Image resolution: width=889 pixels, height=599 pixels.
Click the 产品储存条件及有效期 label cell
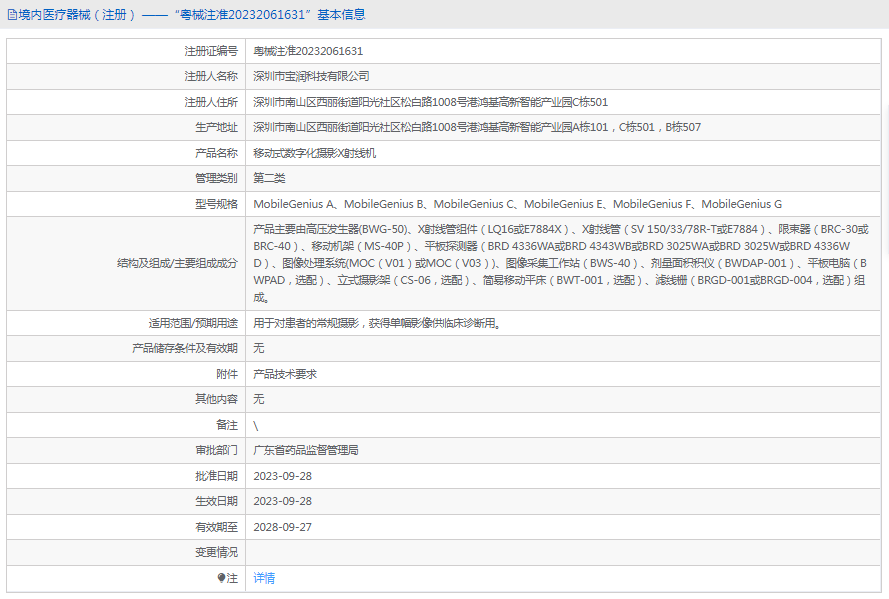coord(126,349)
